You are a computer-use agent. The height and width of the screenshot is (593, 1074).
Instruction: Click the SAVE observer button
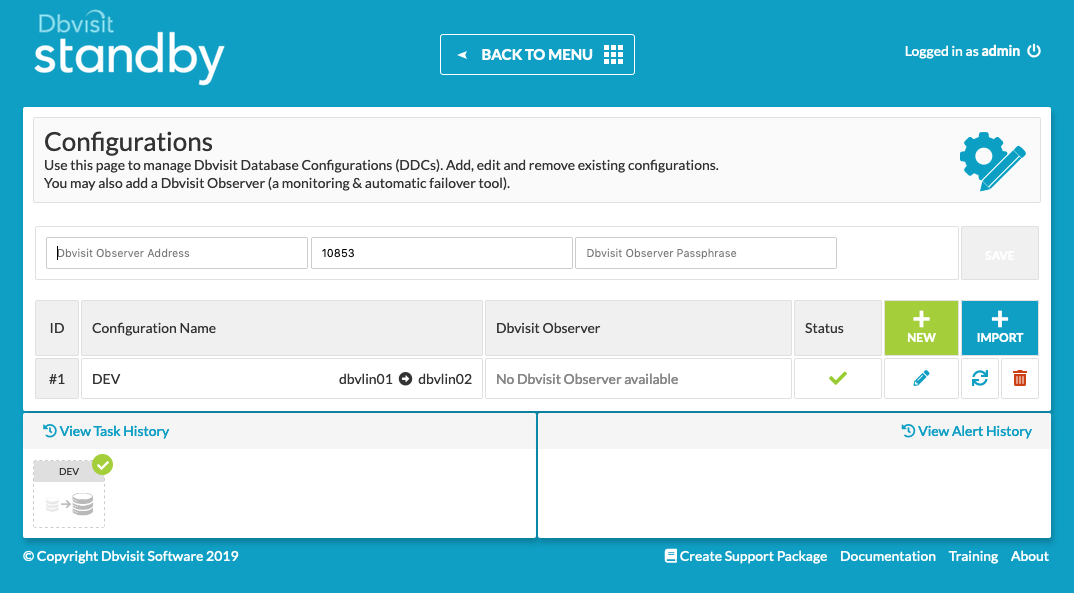(999, 254)
